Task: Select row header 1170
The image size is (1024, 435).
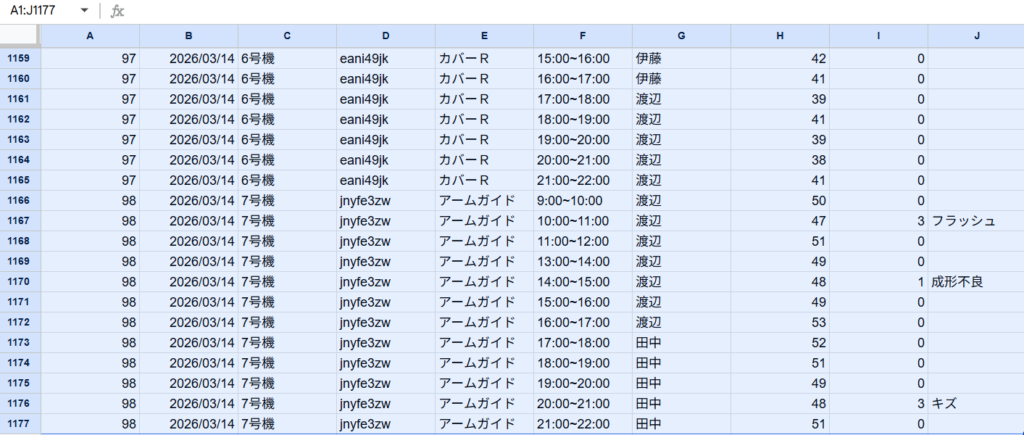Action: 19,282
